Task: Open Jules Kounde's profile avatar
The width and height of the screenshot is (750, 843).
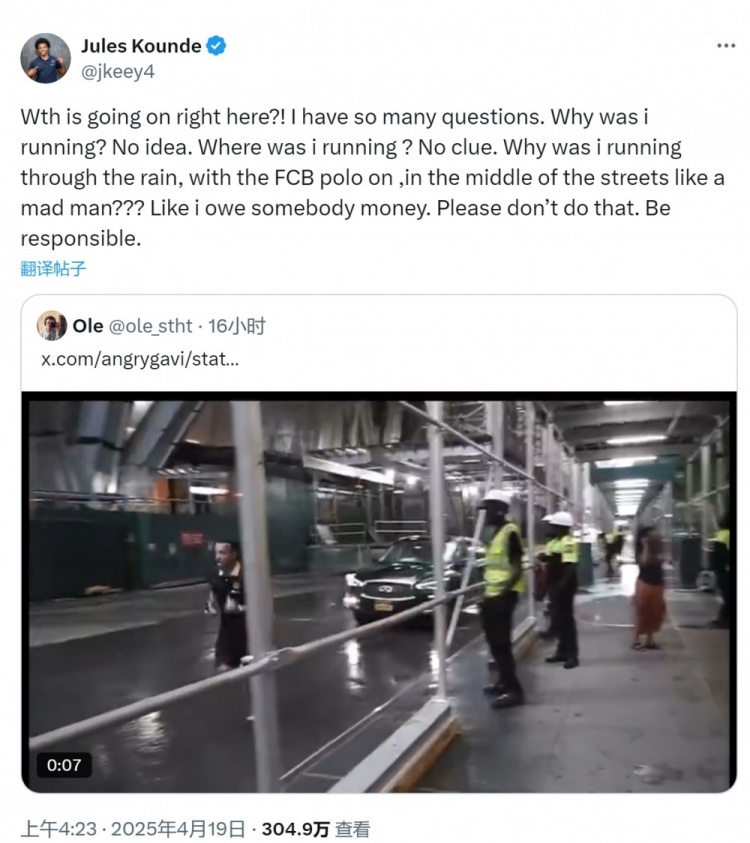Action: pyautogui.click(x=46, y=58)
